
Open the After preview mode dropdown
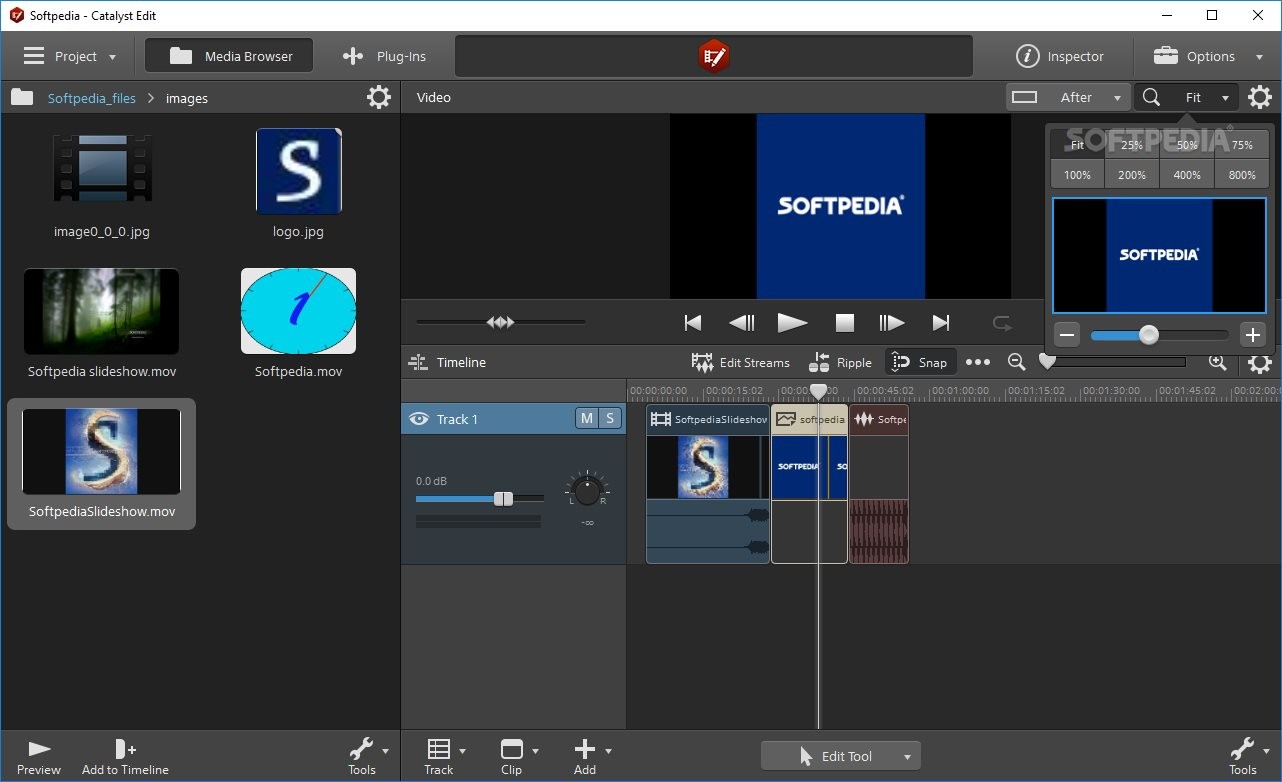[1068, 97]
